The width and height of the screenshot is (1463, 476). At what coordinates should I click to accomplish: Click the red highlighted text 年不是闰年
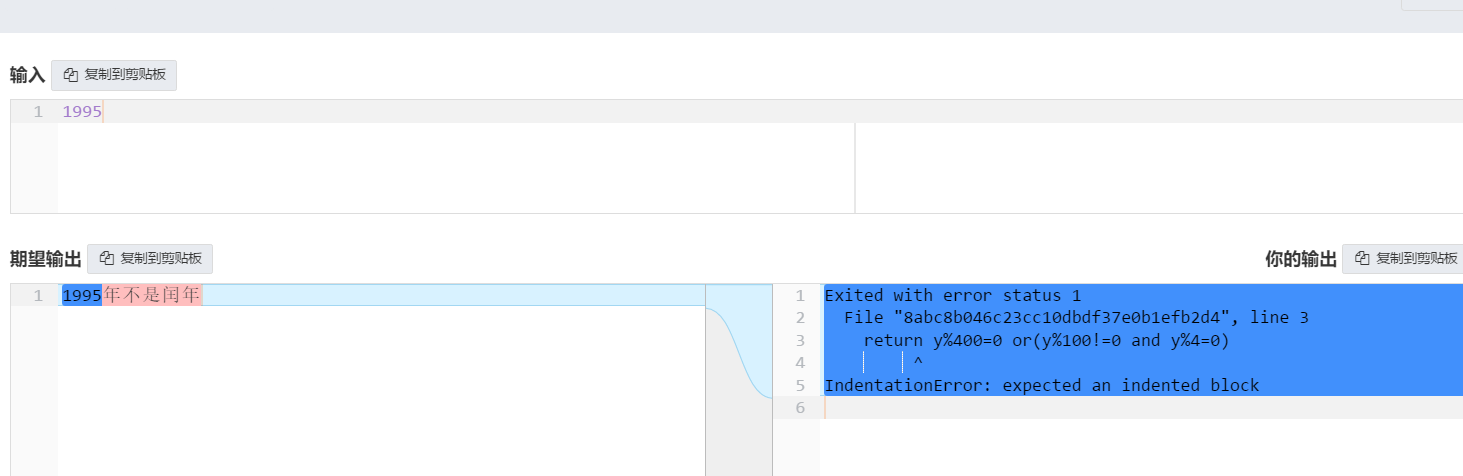click(x=152, y=295)
